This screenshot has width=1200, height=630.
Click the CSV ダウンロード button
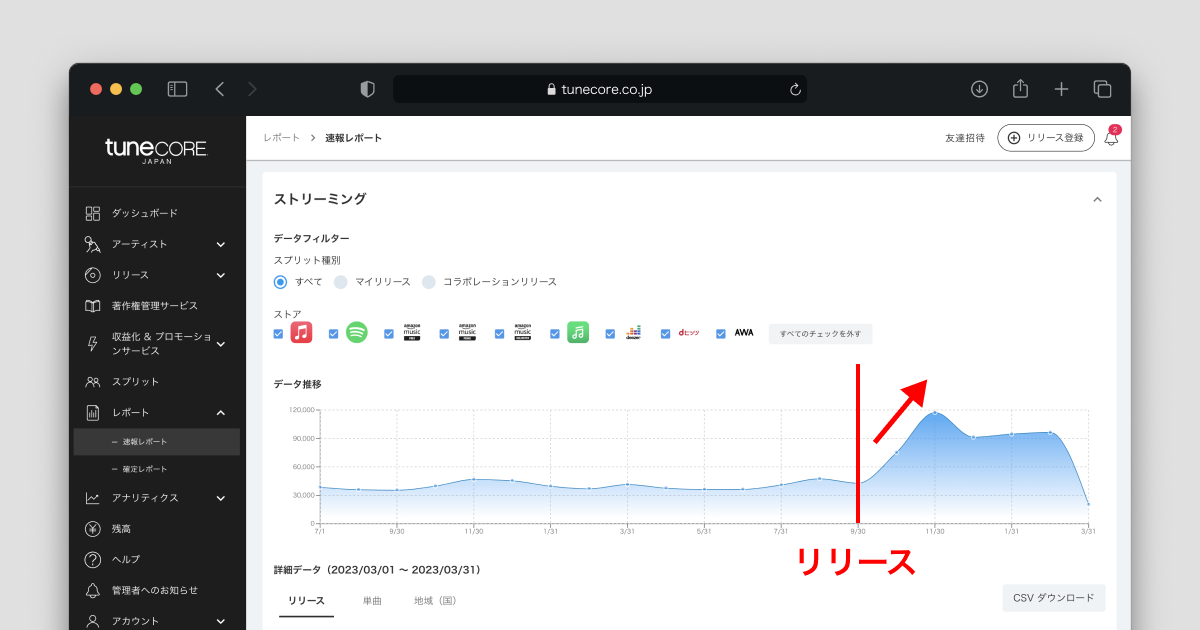pos(1053,598)
